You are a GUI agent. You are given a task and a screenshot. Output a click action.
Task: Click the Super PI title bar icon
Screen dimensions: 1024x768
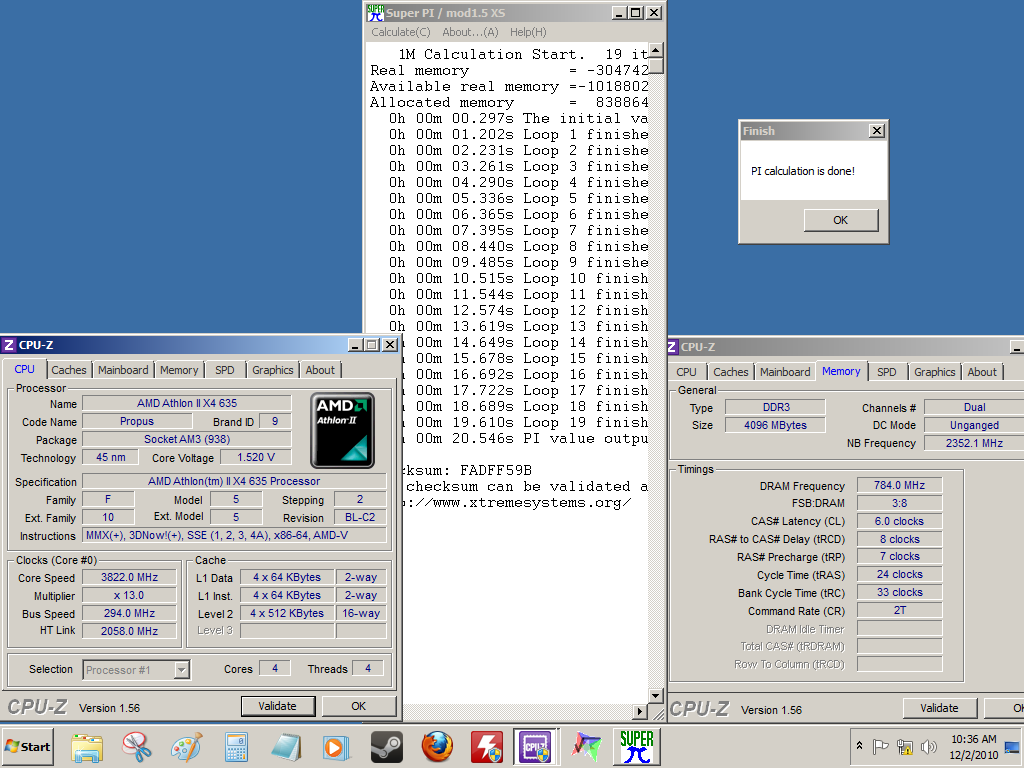[x=376, y=12]
